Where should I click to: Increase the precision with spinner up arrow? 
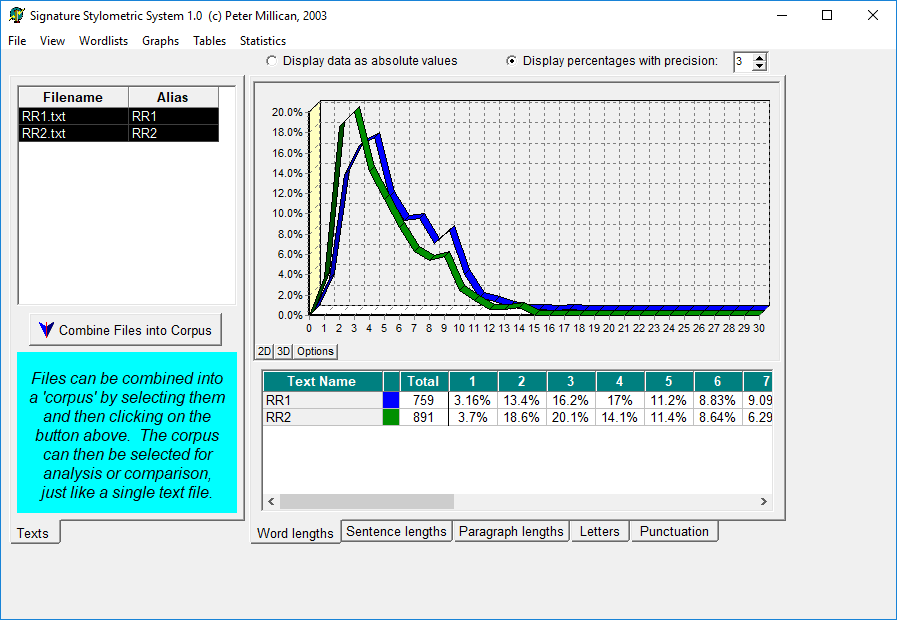point(759,57)
